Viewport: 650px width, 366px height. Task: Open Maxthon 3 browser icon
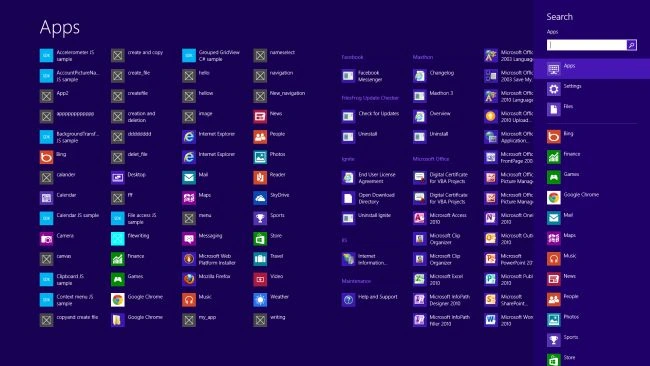(x=420, y=97)
